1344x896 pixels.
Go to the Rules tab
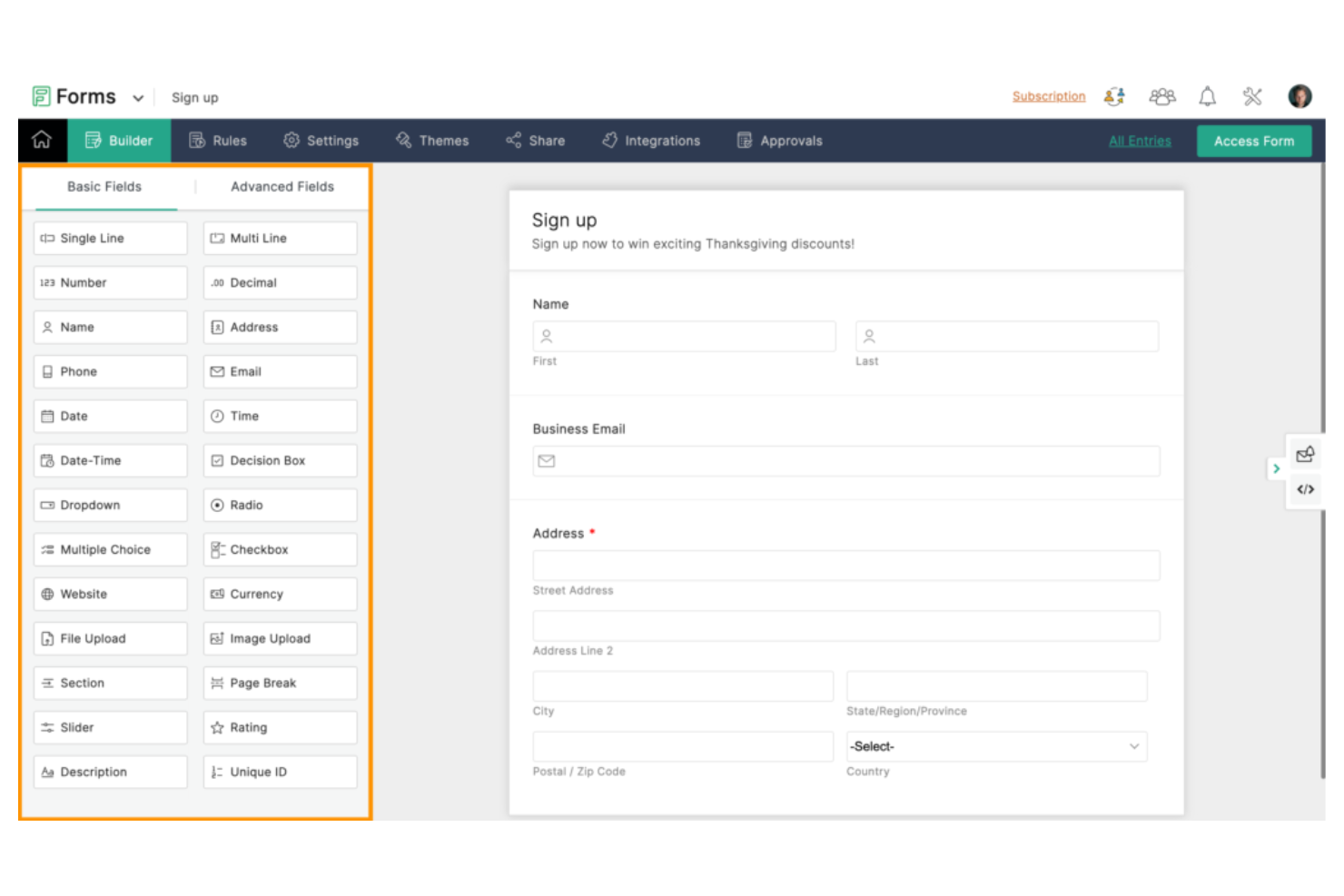218,141
